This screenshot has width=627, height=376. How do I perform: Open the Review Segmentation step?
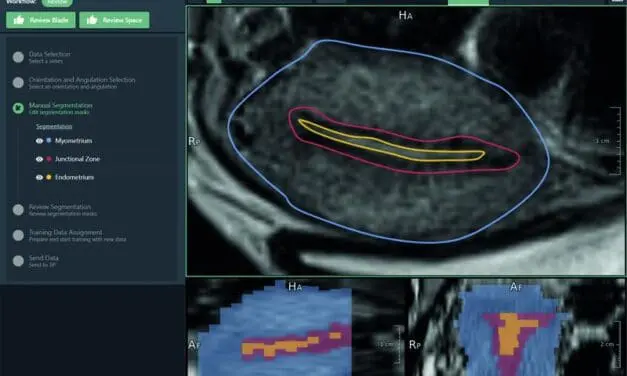click(62, 210)
